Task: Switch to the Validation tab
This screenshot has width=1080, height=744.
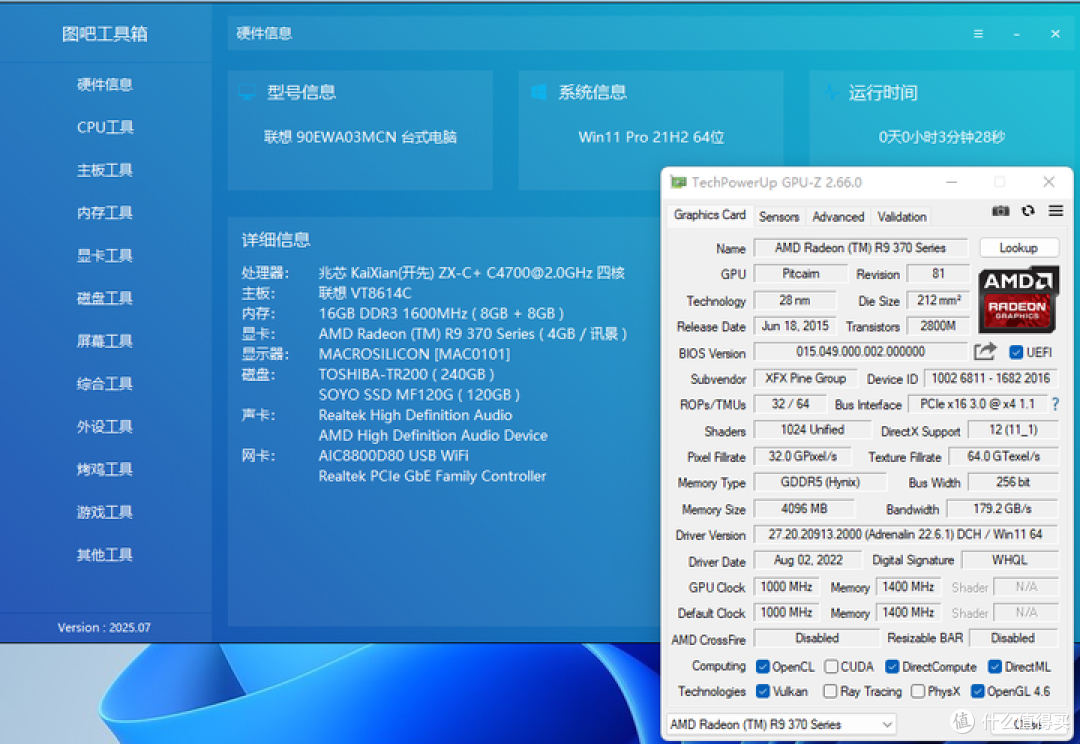Action: 902,217
